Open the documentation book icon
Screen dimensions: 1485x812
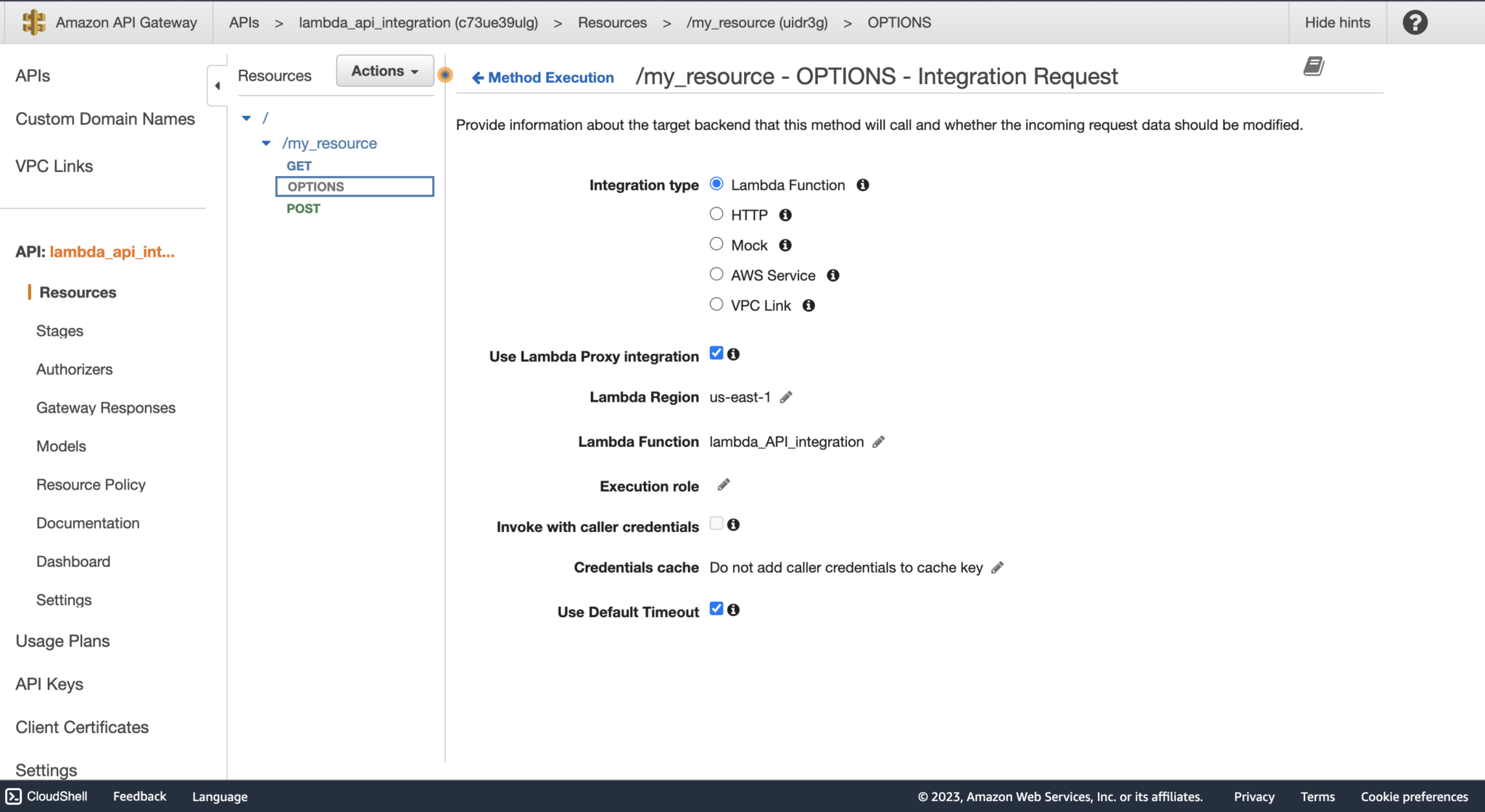tap(1313, 66)
